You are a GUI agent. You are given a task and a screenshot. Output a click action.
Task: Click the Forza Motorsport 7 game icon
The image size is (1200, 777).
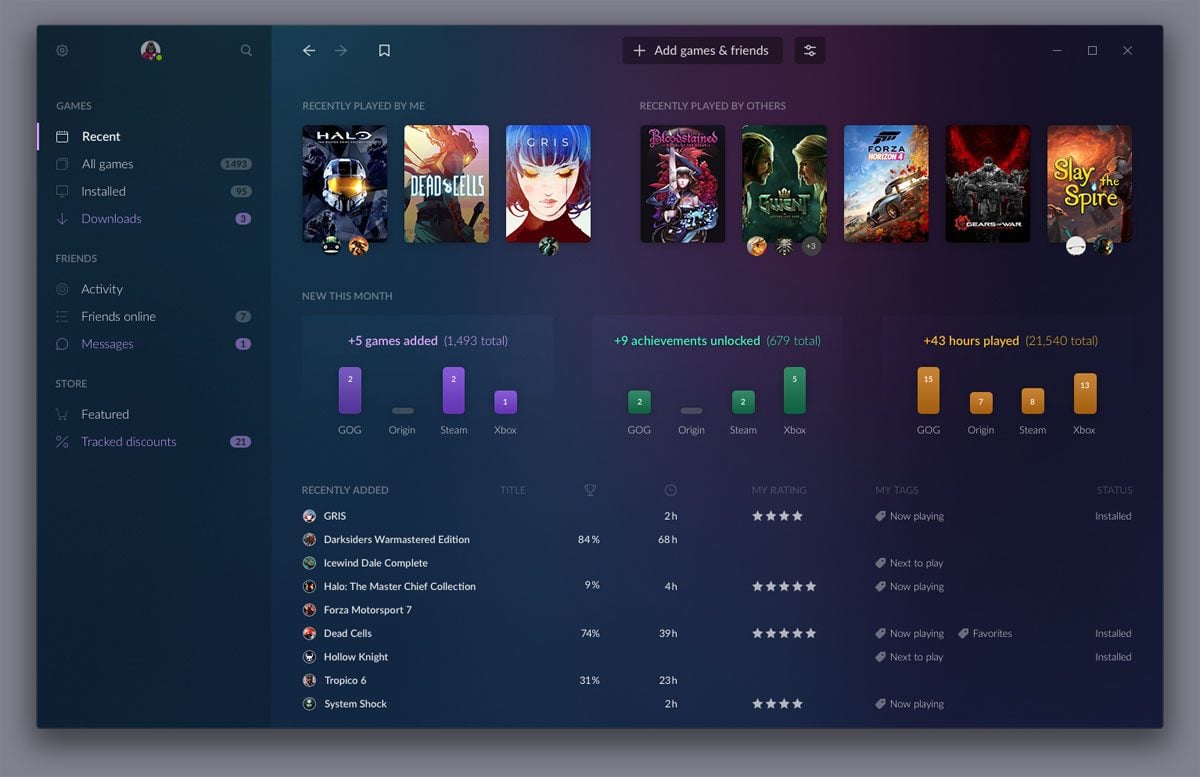(309, 610)
